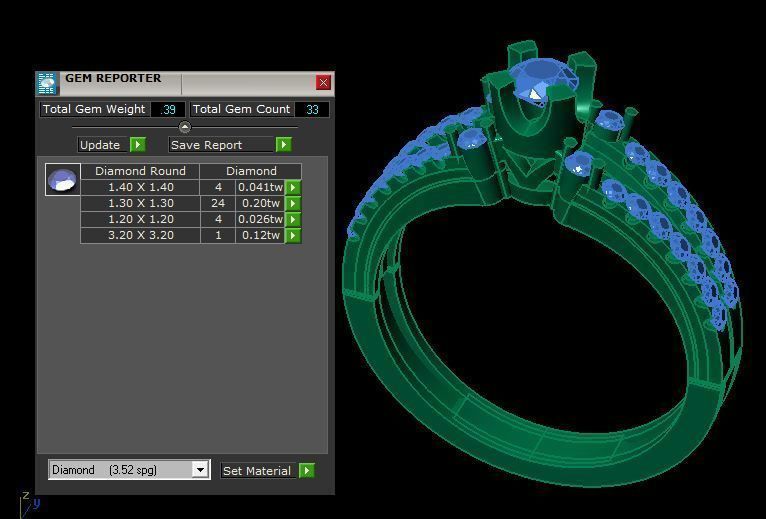
Task: Click the Total Gem Count value 33
Action: pyautogui.click(x=312, y=109)
